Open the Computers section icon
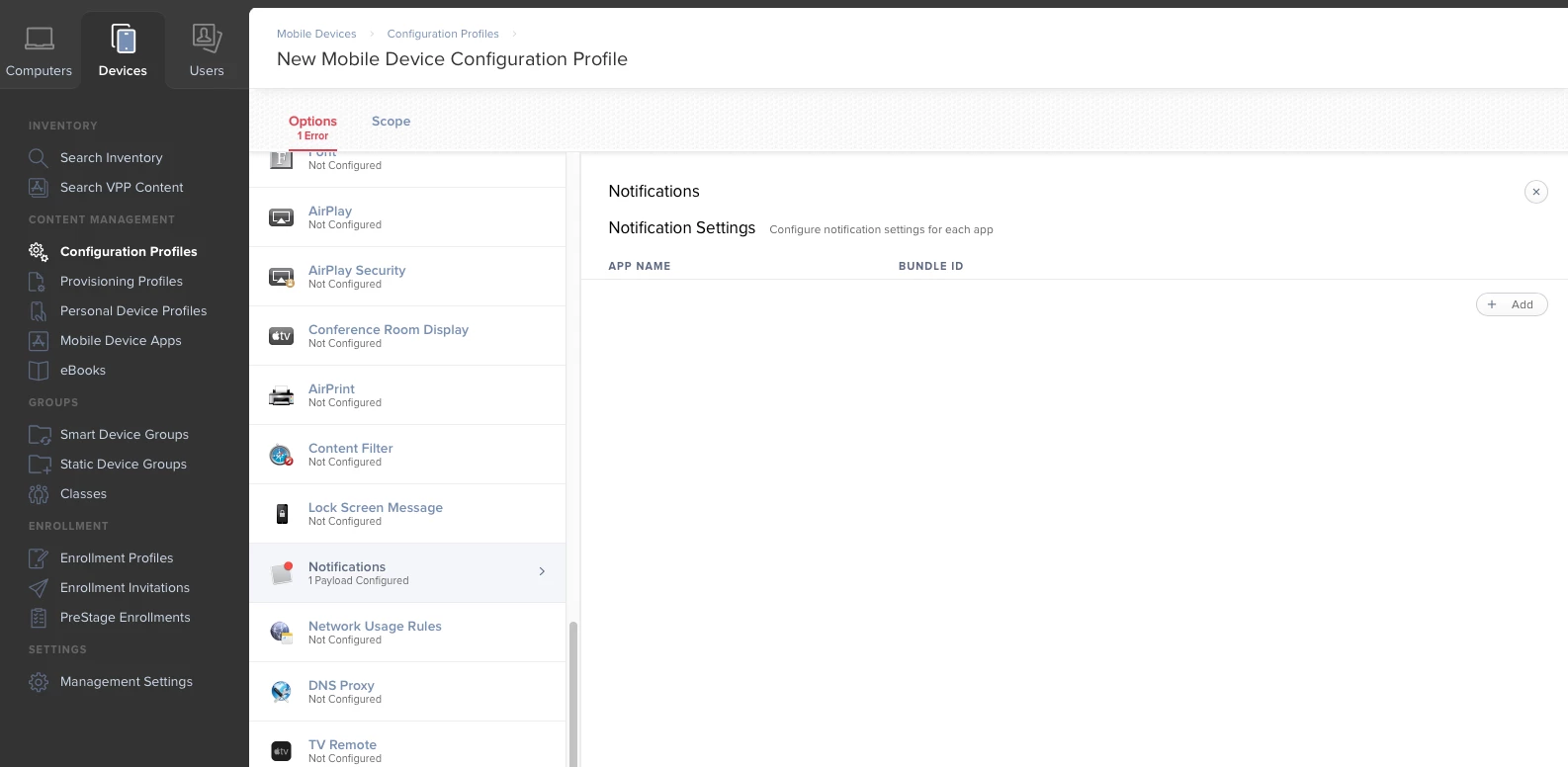1568x767 pixels. click(x=40, y=39)
